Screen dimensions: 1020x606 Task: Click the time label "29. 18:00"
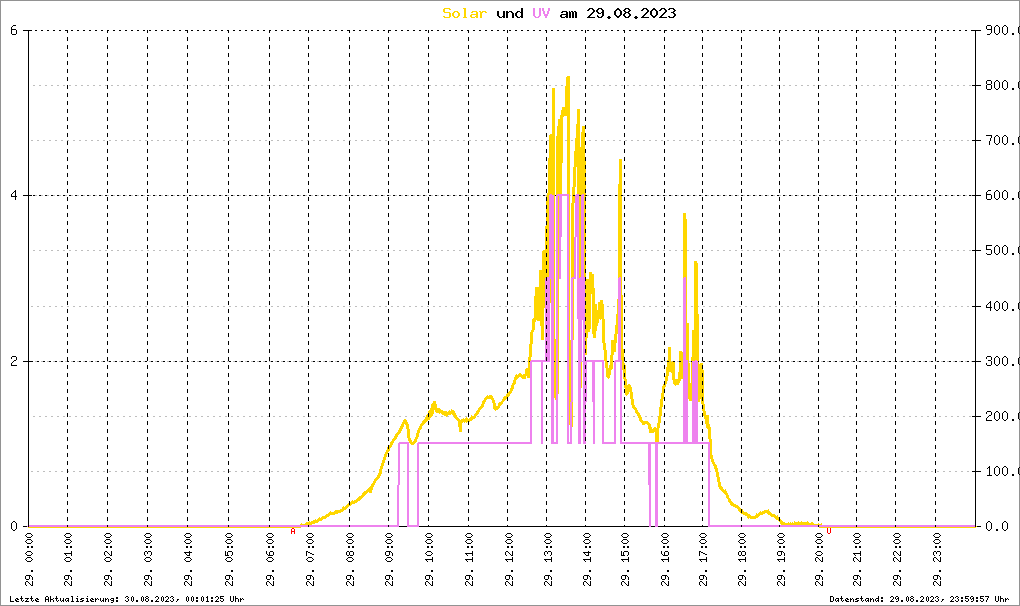742,560
